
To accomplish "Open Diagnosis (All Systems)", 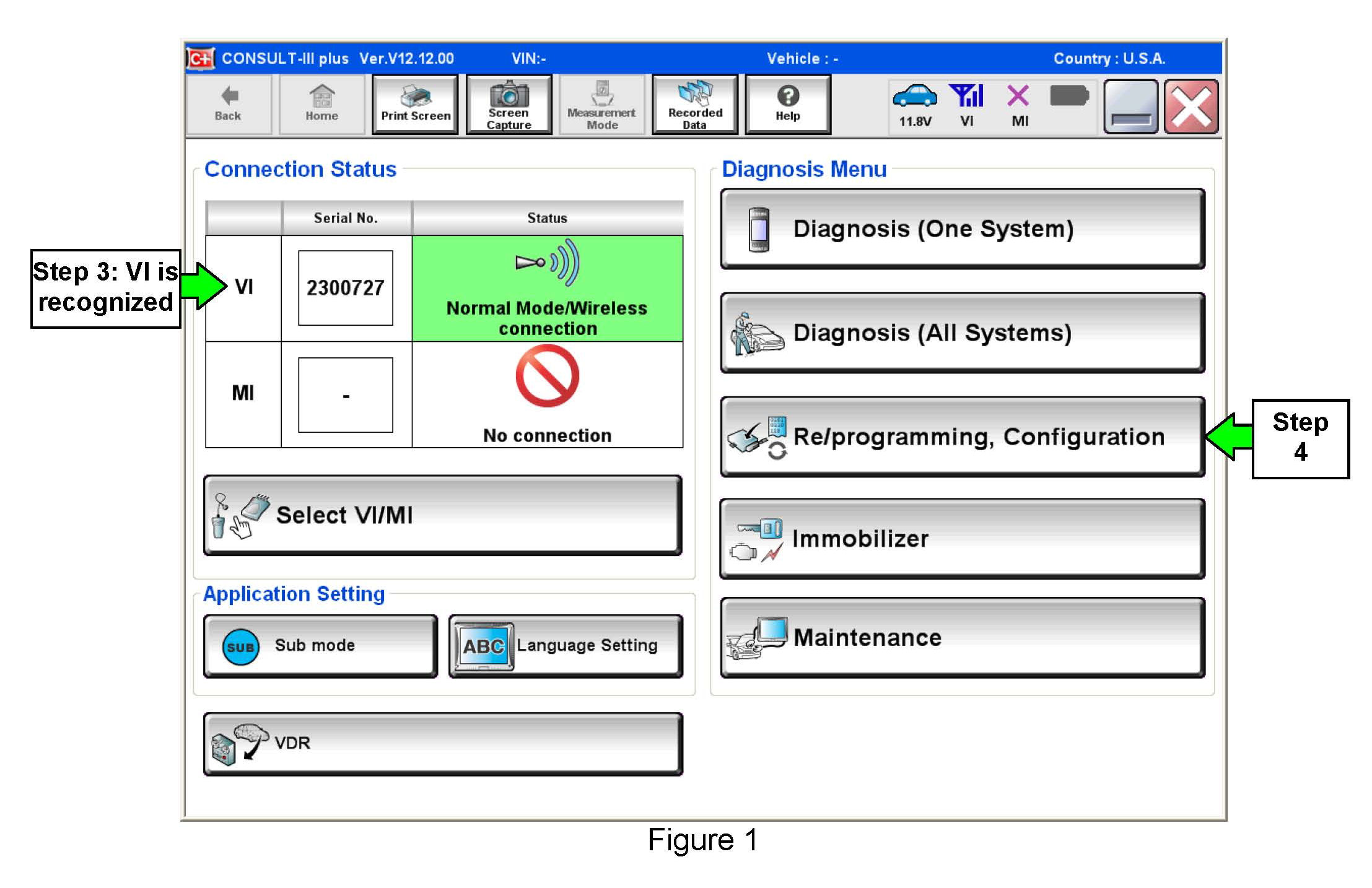I will pos(963,333).
